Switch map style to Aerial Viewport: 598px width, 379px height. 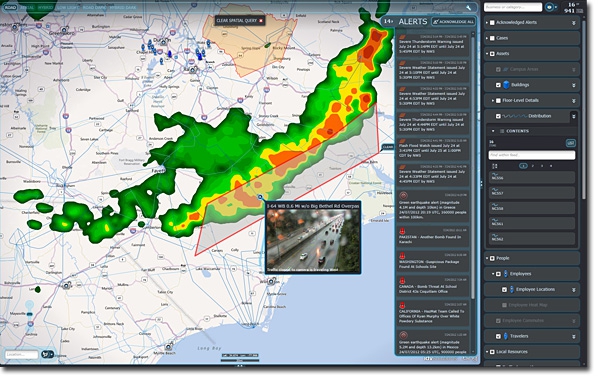27,8
